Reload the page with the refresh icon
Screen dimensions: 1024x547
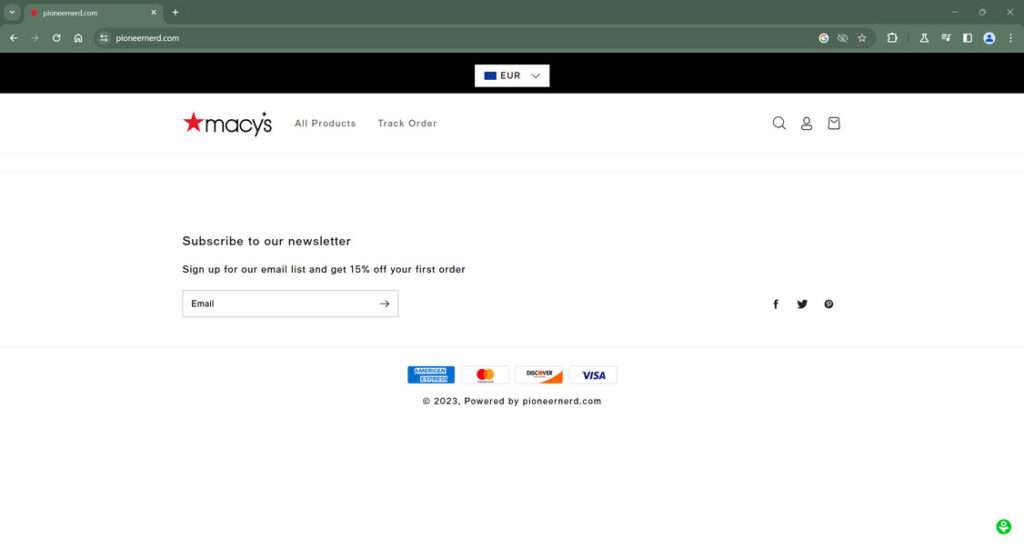57,38
